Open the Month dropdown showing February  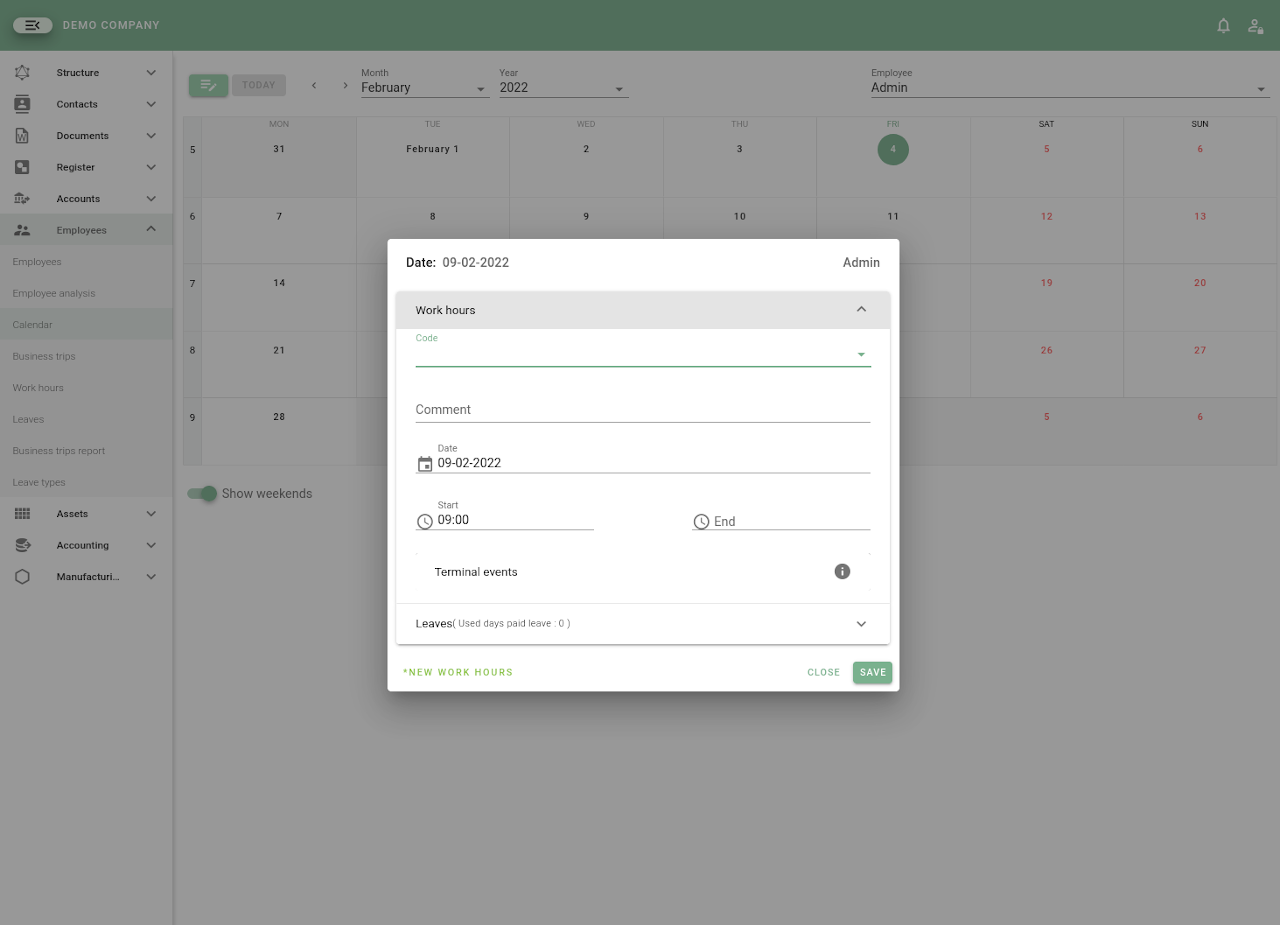tap(424, 88)
